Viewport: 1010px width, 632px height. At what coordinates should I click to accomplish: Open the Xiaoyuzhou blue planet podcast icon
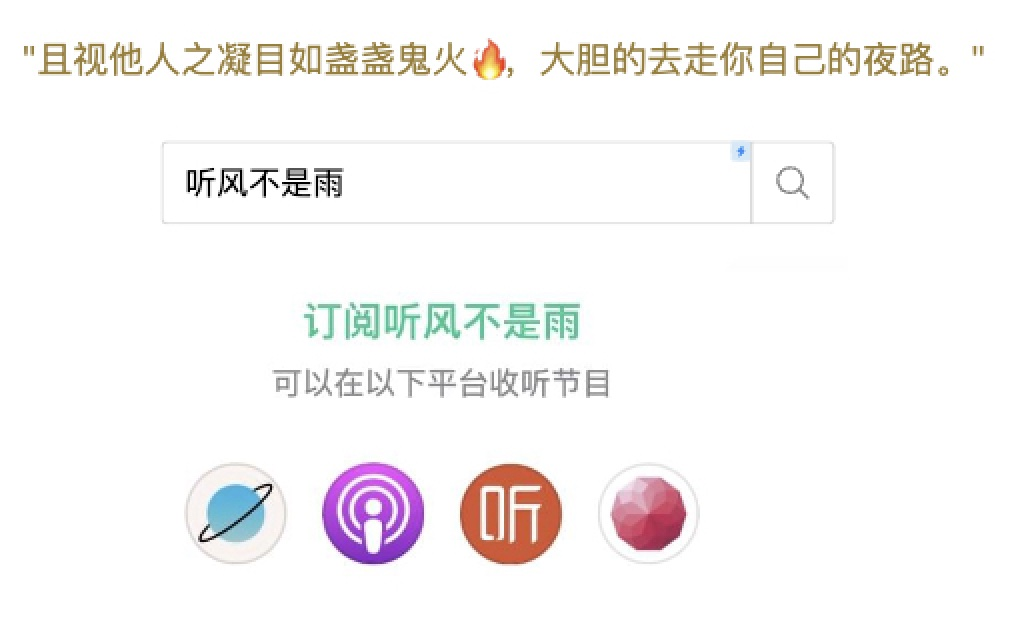tap(236, 513)
